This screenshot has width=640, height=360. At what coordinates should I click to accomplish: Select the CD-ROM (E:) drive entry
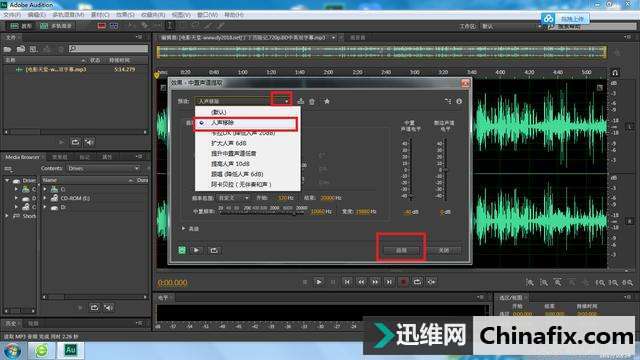click(75, 198)
